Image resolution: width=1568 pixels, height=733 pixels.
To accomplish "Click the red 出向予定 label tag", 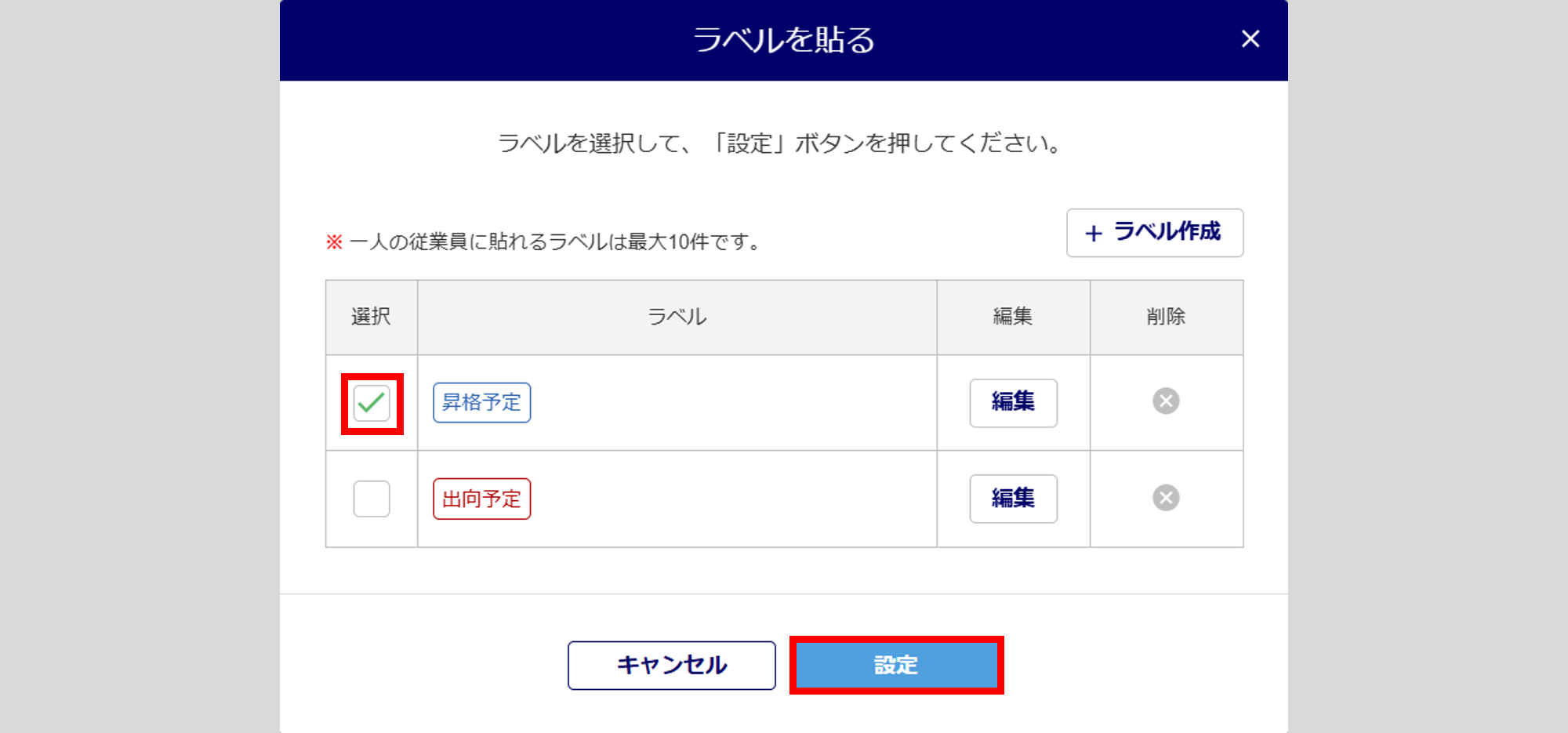I will [x=481, y=499].
